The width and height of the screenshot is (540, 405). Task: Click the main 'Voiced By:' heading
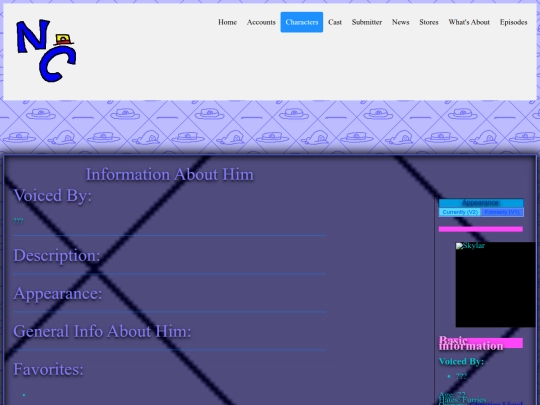(52, 195)
